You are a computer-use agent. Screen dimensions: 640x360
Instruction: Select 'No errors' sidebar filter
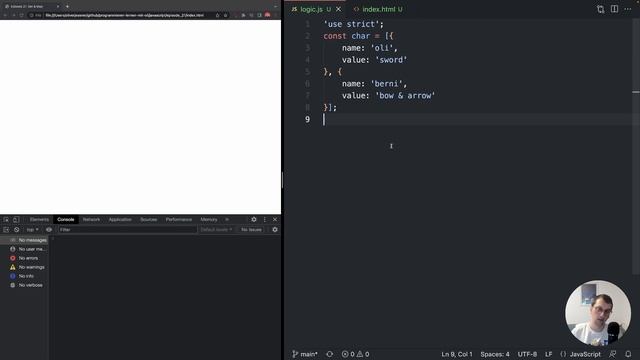[24, 258]
